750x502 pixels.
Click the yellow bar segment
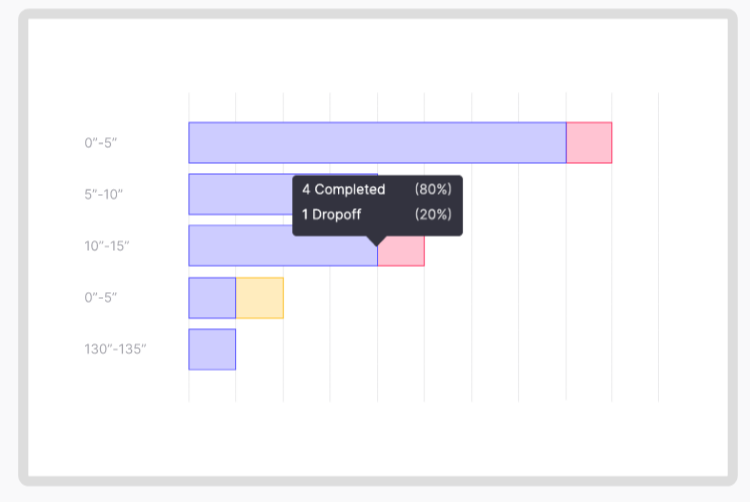(x=260, y=298)
